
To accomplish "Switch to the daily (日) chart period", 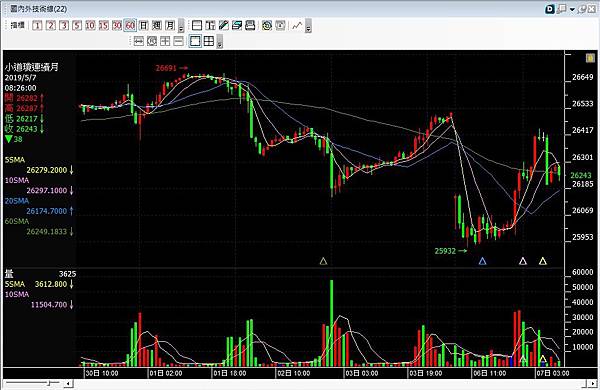I will tap(143, 26).
